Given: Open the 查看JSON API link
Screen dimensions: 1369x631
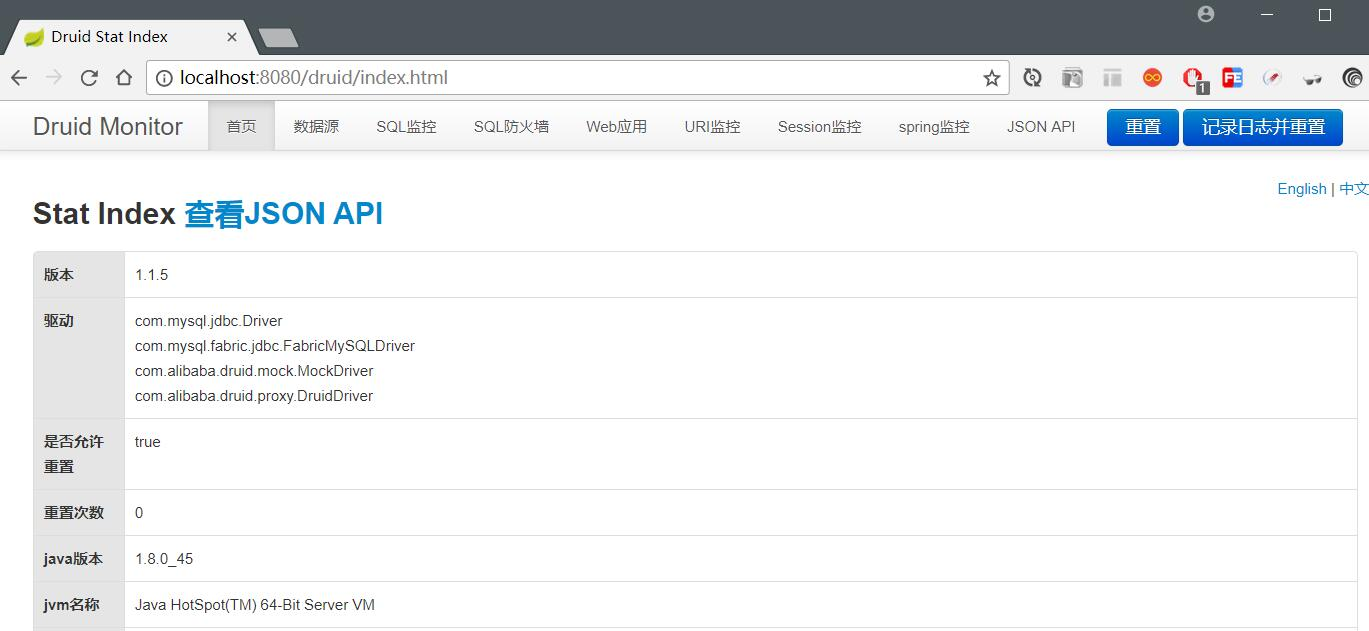Looking at the screenshot, I should [283, 213].
